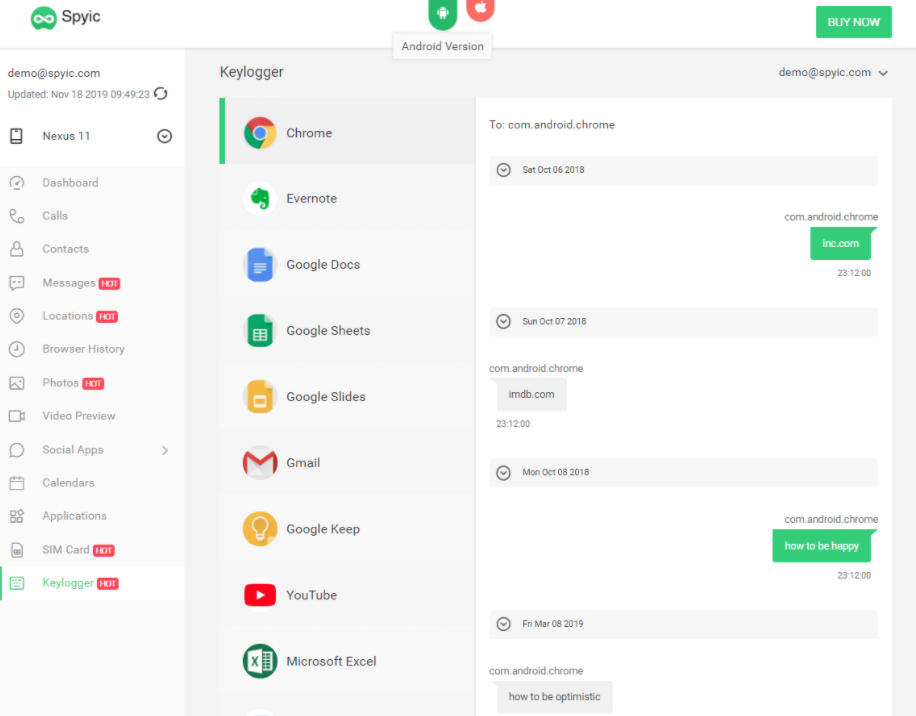Click the Messages chat bubble icon
Viewport: 916px width, 716px height.
pos(17,283)
